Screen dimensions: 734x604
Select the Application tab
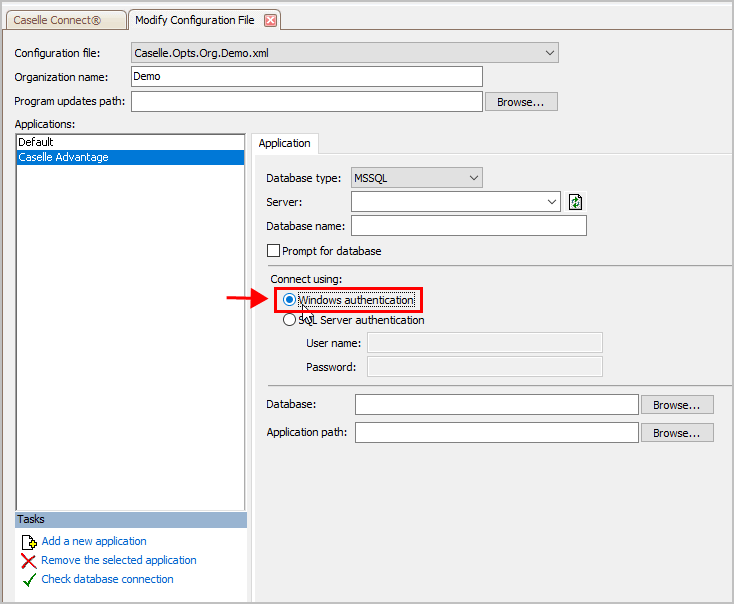pyautogui.click(x=285, y=143)
